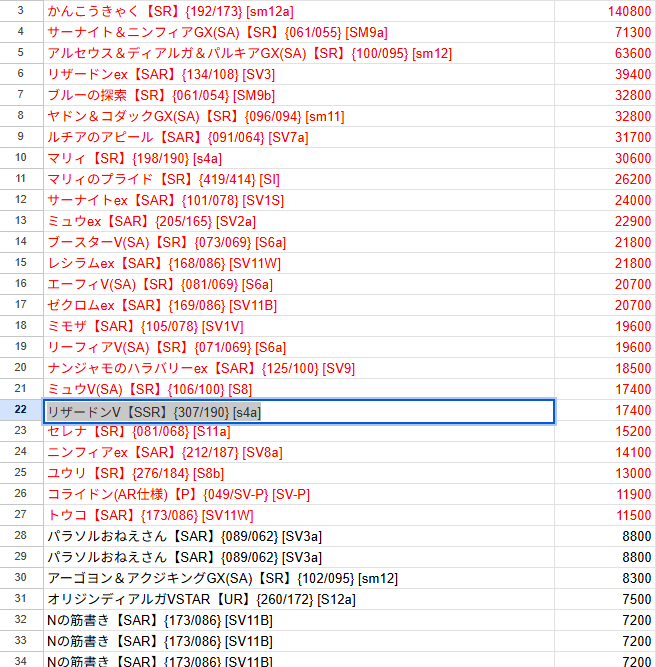The width and height of the screenshot is (656, 667).
Task: Click the price cell 24000
Action: pyautogui.click(x=605, y=200)
